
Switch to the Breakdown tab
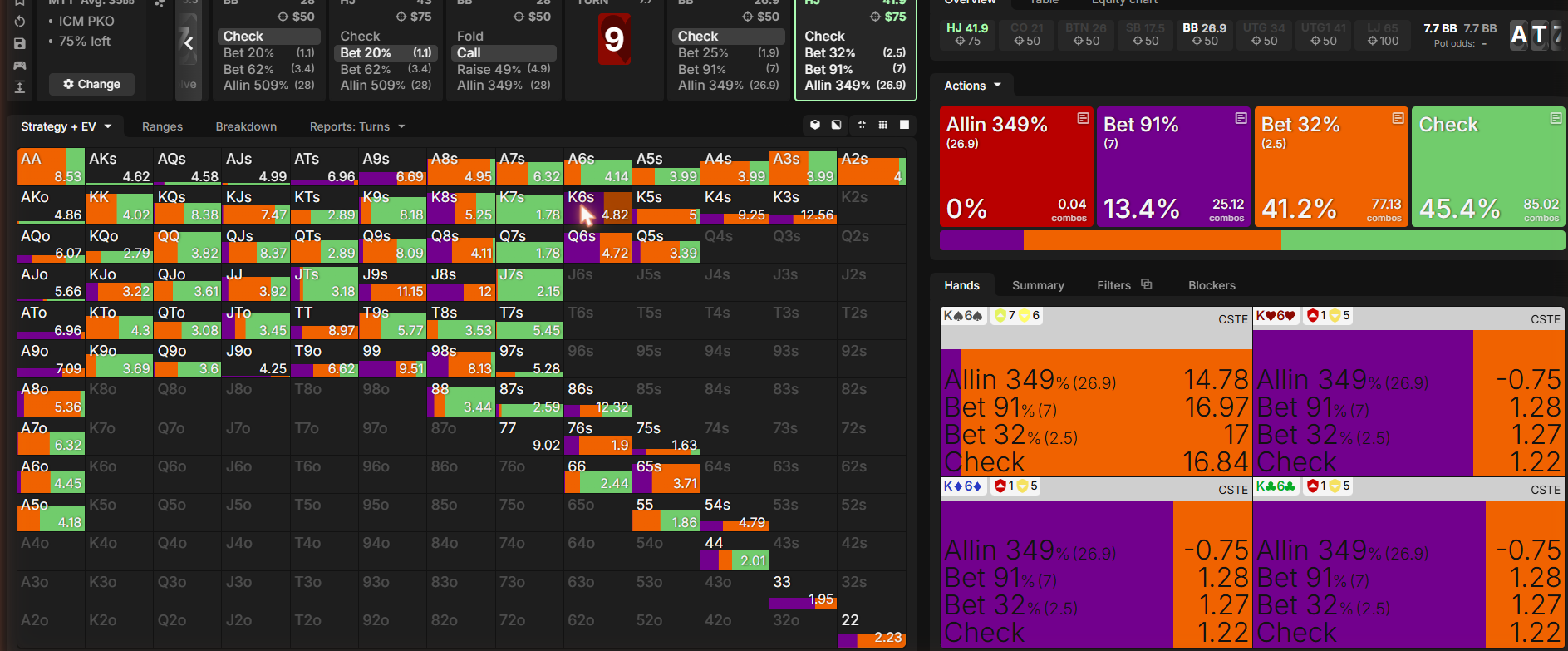point(246,126)
